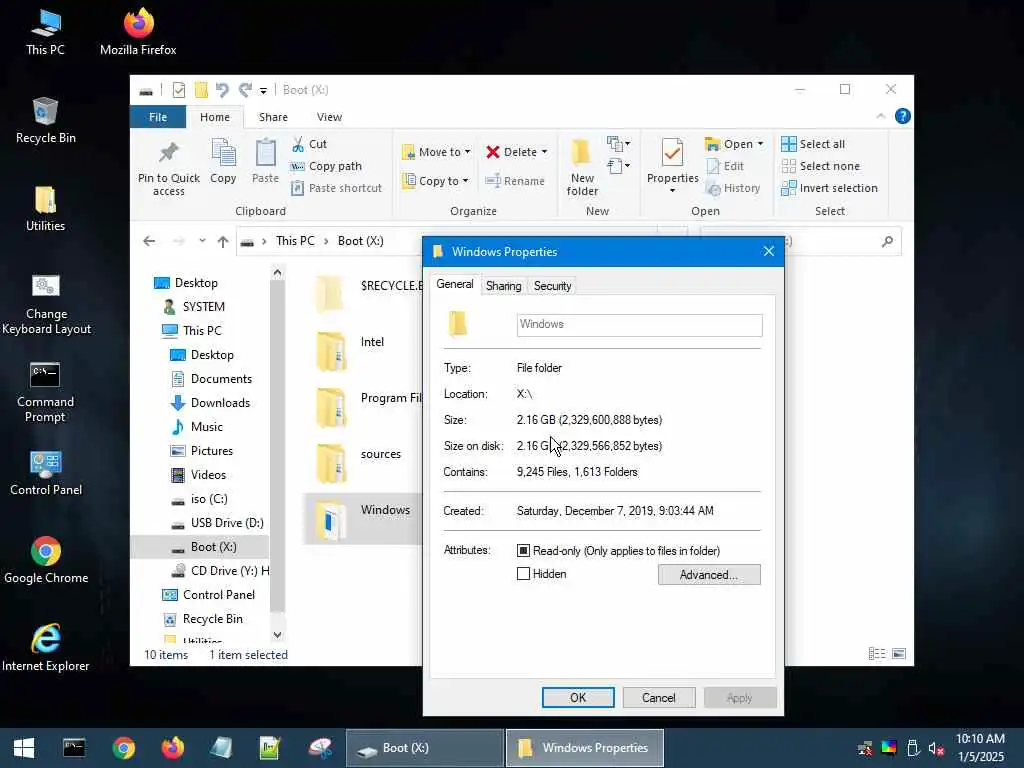Screen dimensions: 1024x768
Task: Navigate up one folder level
Action: [x=223, y=242]
